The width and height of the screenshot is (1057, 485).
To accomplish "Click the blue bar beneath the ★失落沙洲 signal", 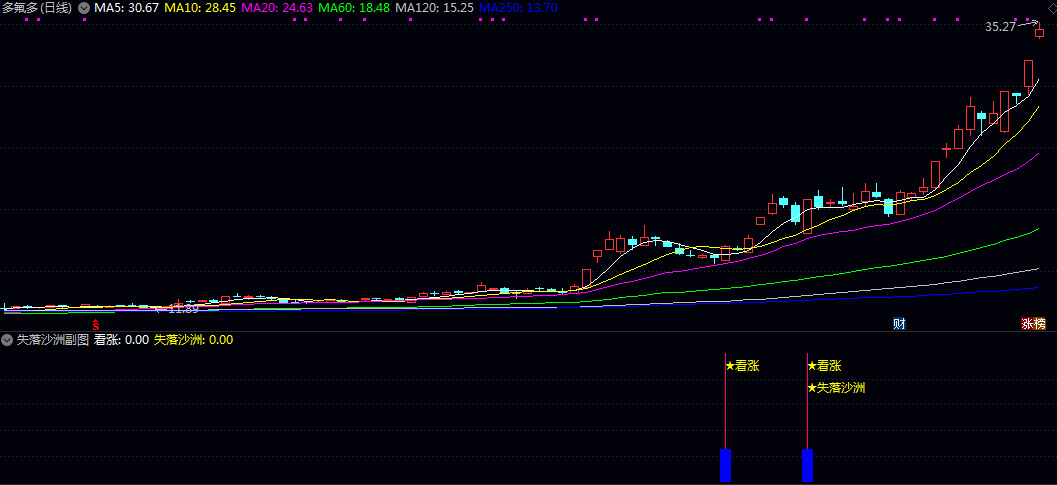I will [808, 465].
